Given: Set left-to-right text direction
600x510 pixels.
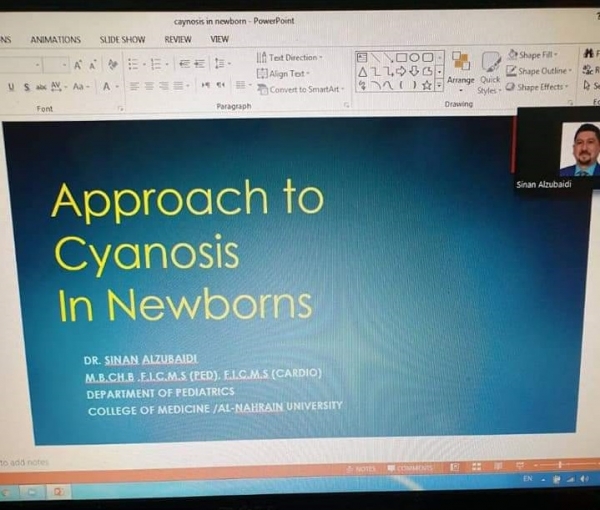Looking at the screenshot, I should [x=205, y=85].
